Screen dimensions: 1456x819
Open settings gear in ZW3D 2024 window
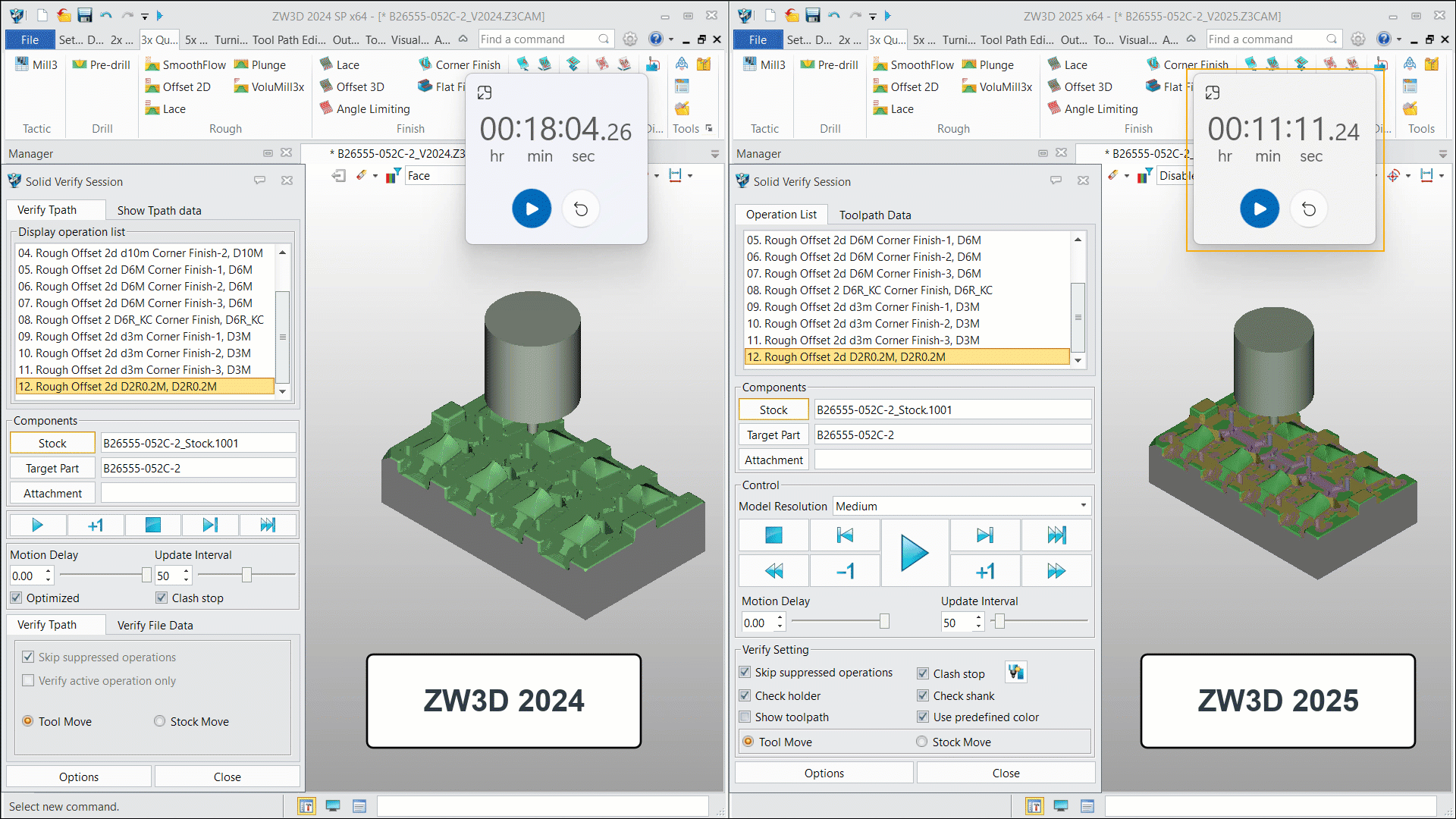[630, 39]
